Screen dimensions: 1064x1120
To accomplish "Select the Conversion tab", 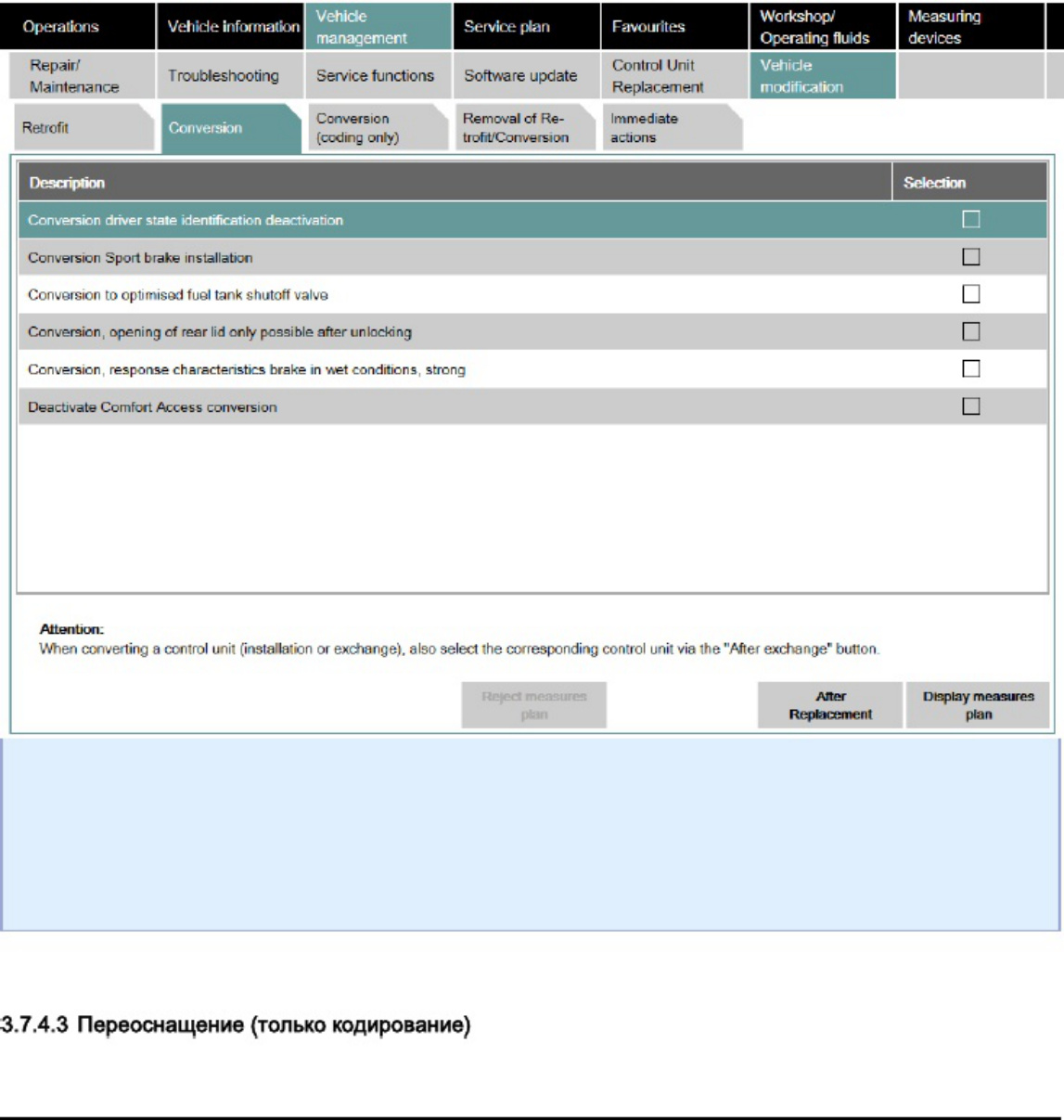I will click(231, 128).
